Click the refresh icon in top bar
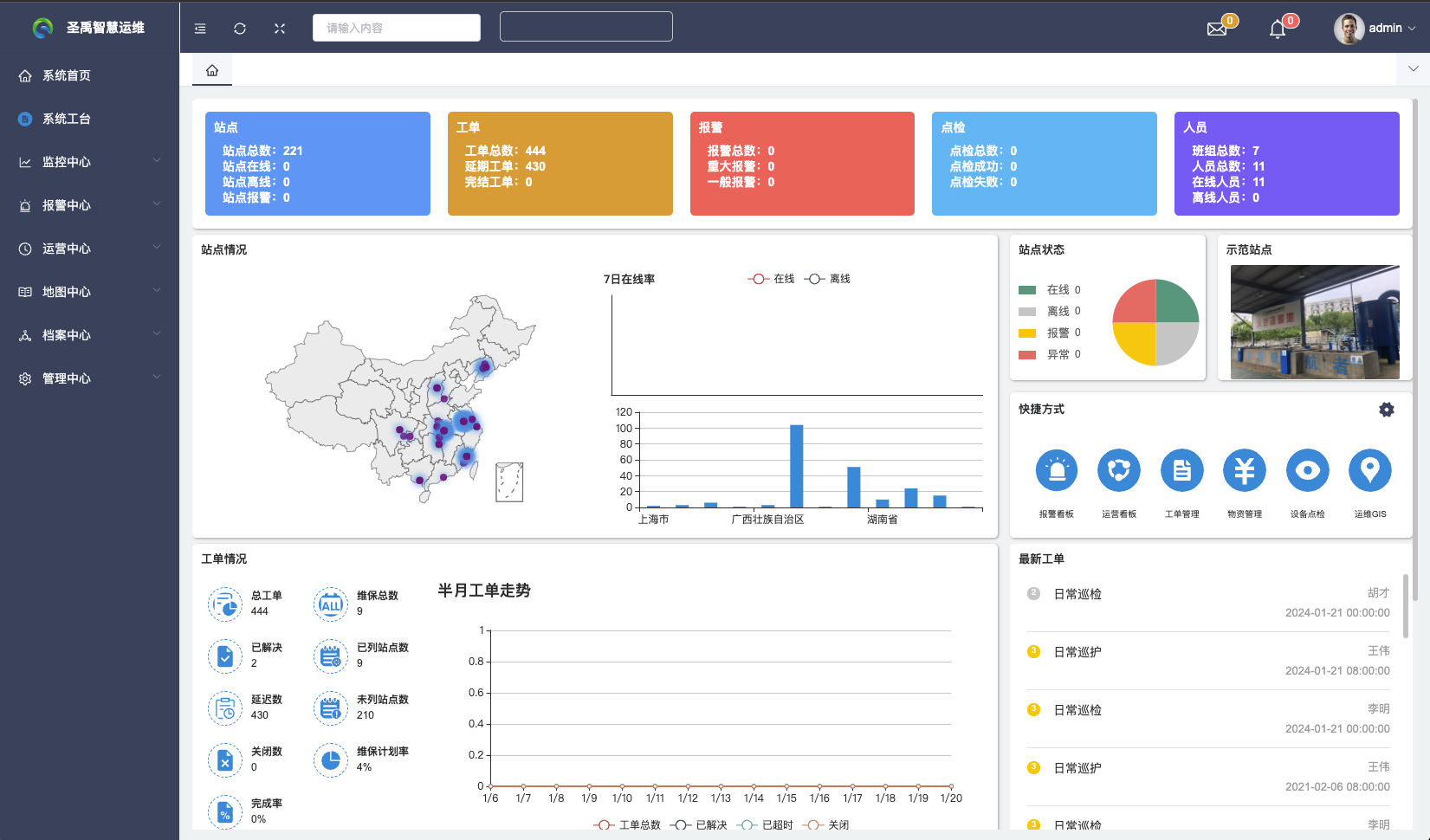1430x840 pixels. pyautogui.click(x=240, y=29)
